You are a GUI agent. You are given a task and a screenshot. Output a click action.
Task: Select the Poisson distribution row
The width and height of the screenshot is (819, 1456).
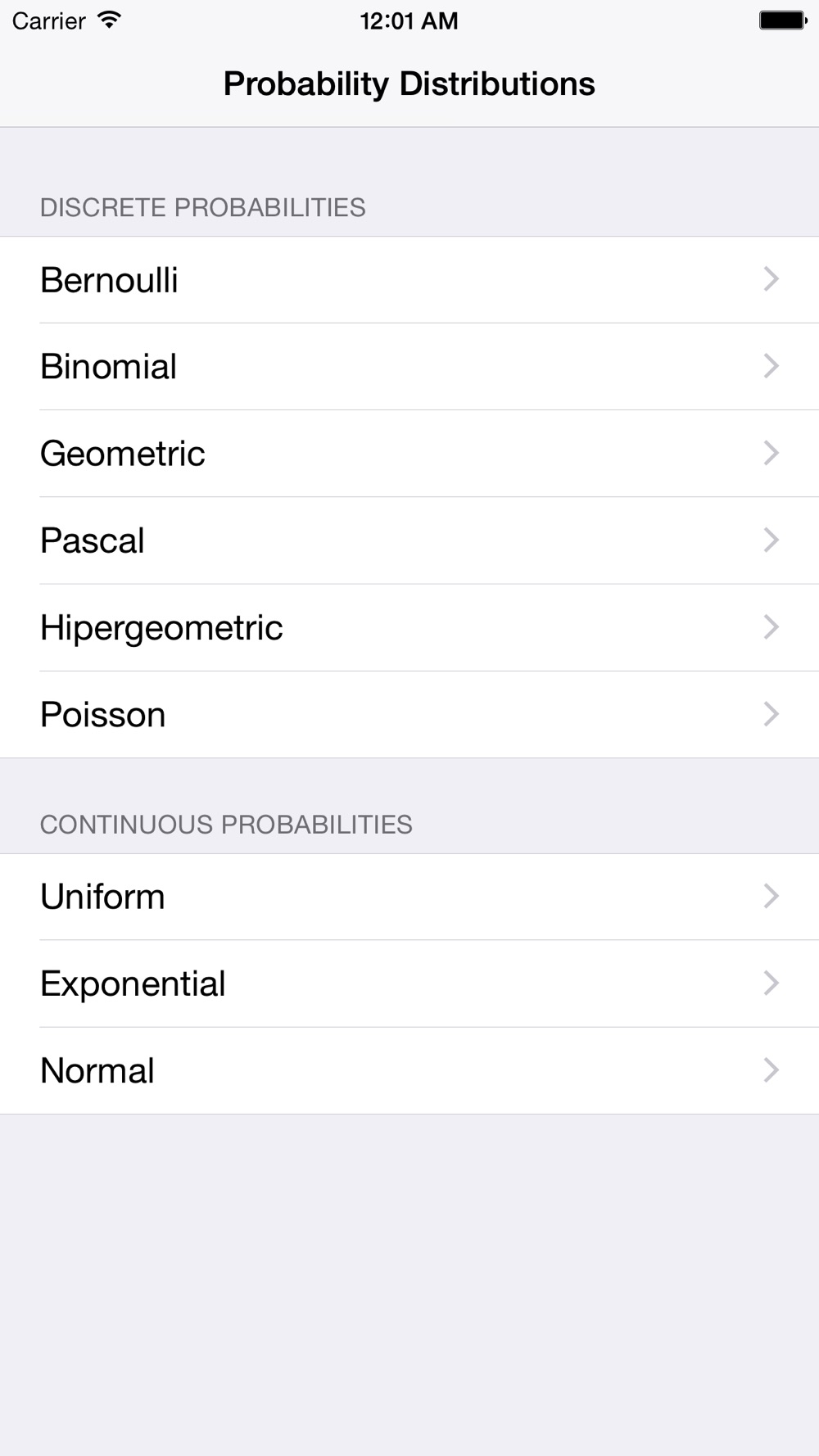click(x=409, y=715)
